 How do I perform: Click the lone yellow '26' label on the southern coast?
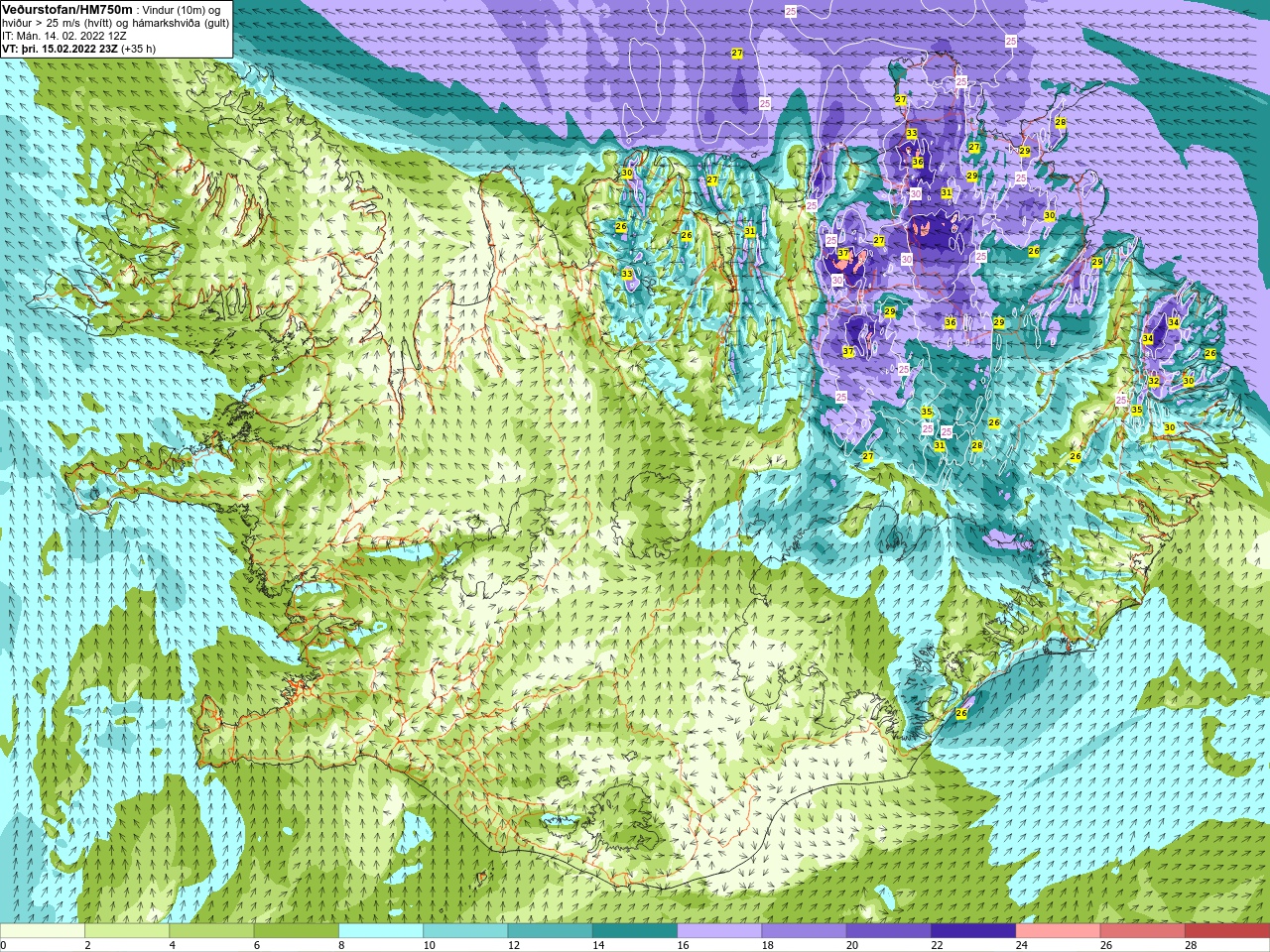pos(960,713)
